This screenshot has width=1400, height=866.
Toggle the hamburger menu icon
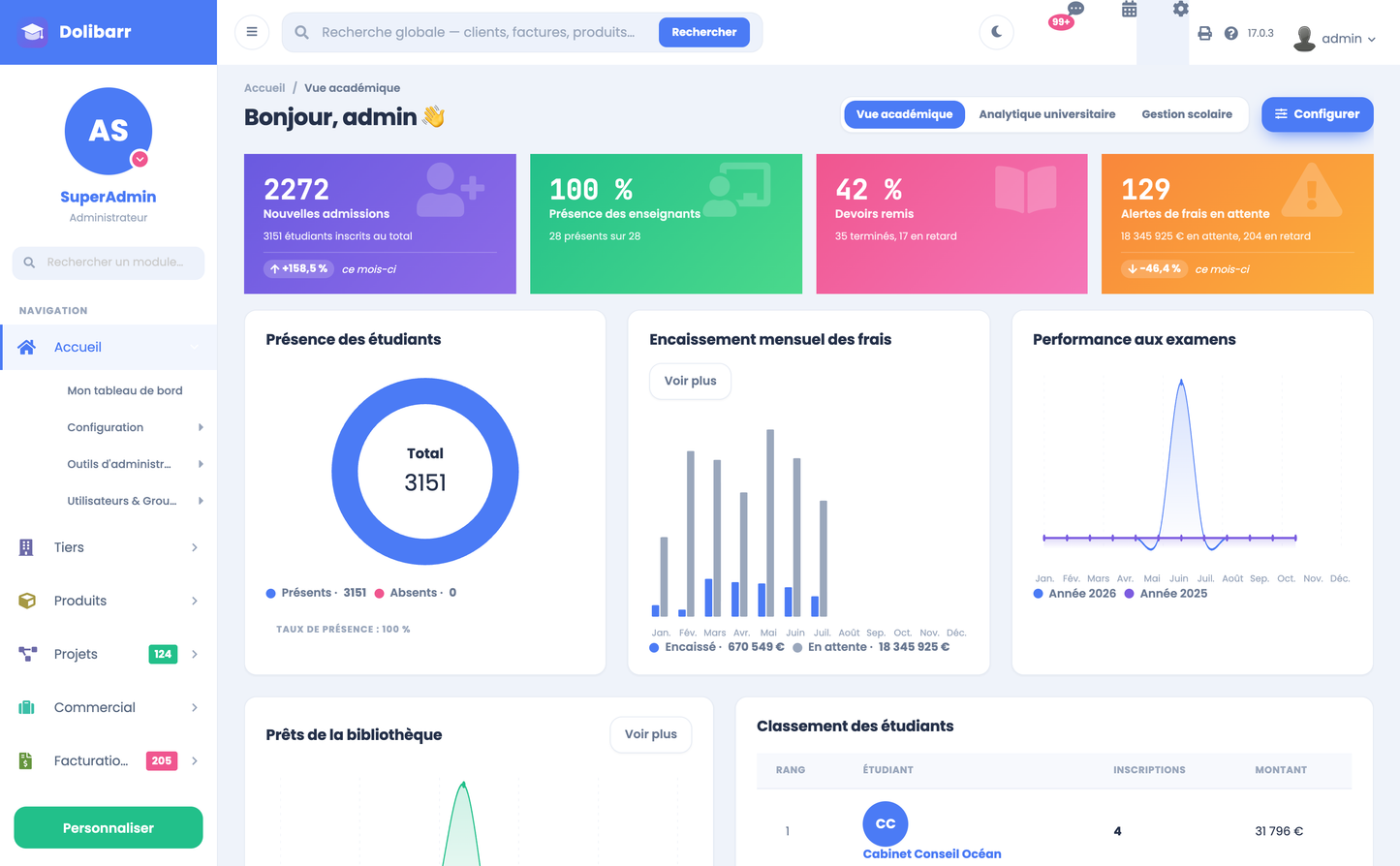coord(252,32)
